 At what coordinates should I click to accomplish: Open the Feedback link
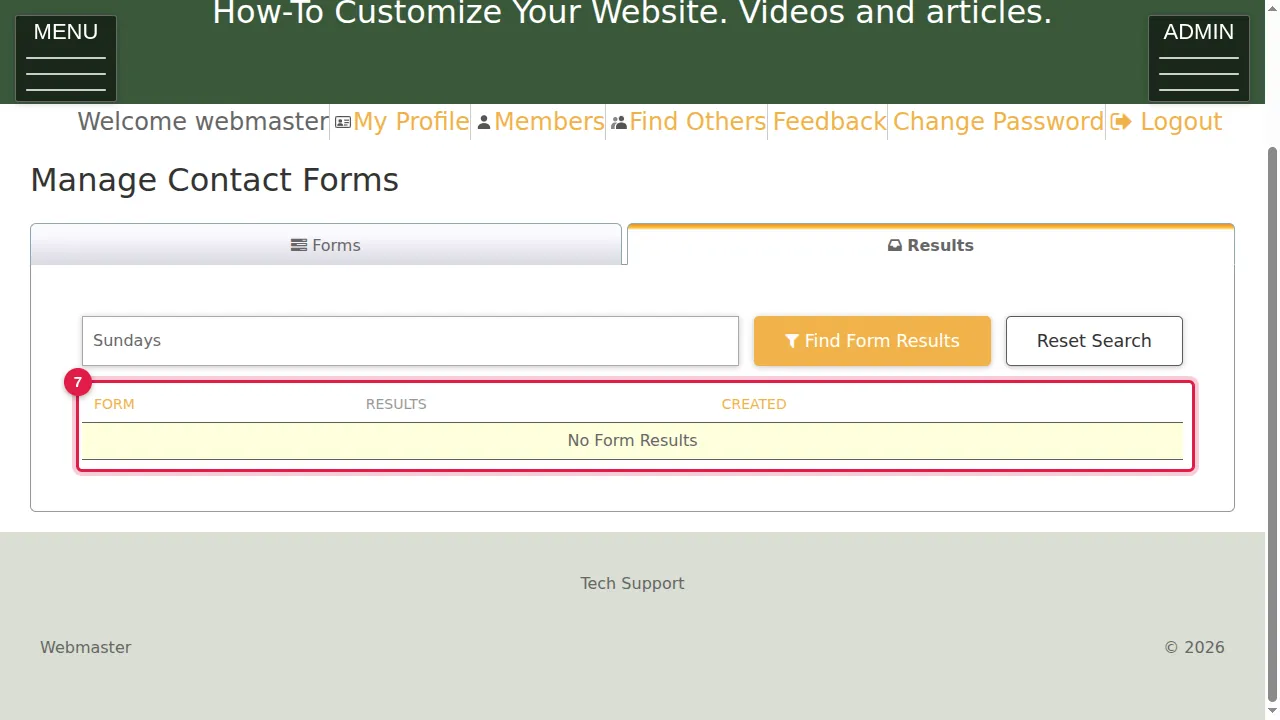829,122
